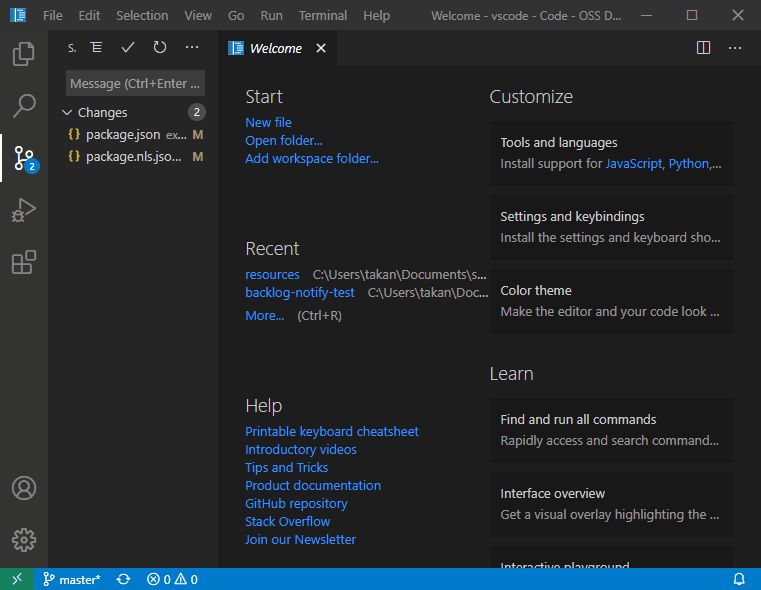Open the View menu
Image resolution: width=761 pixels, height=590 pixels.
pyautogui.click(x=198, y=16)
